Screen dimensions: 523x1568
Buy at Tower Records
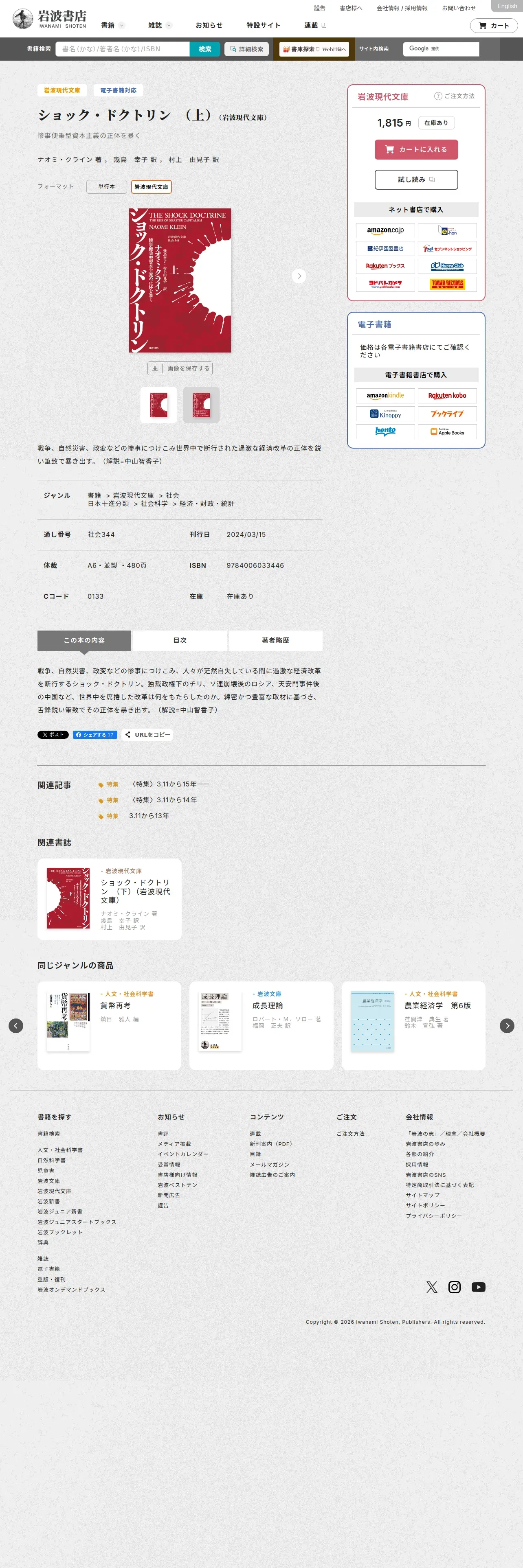(447, 284)
